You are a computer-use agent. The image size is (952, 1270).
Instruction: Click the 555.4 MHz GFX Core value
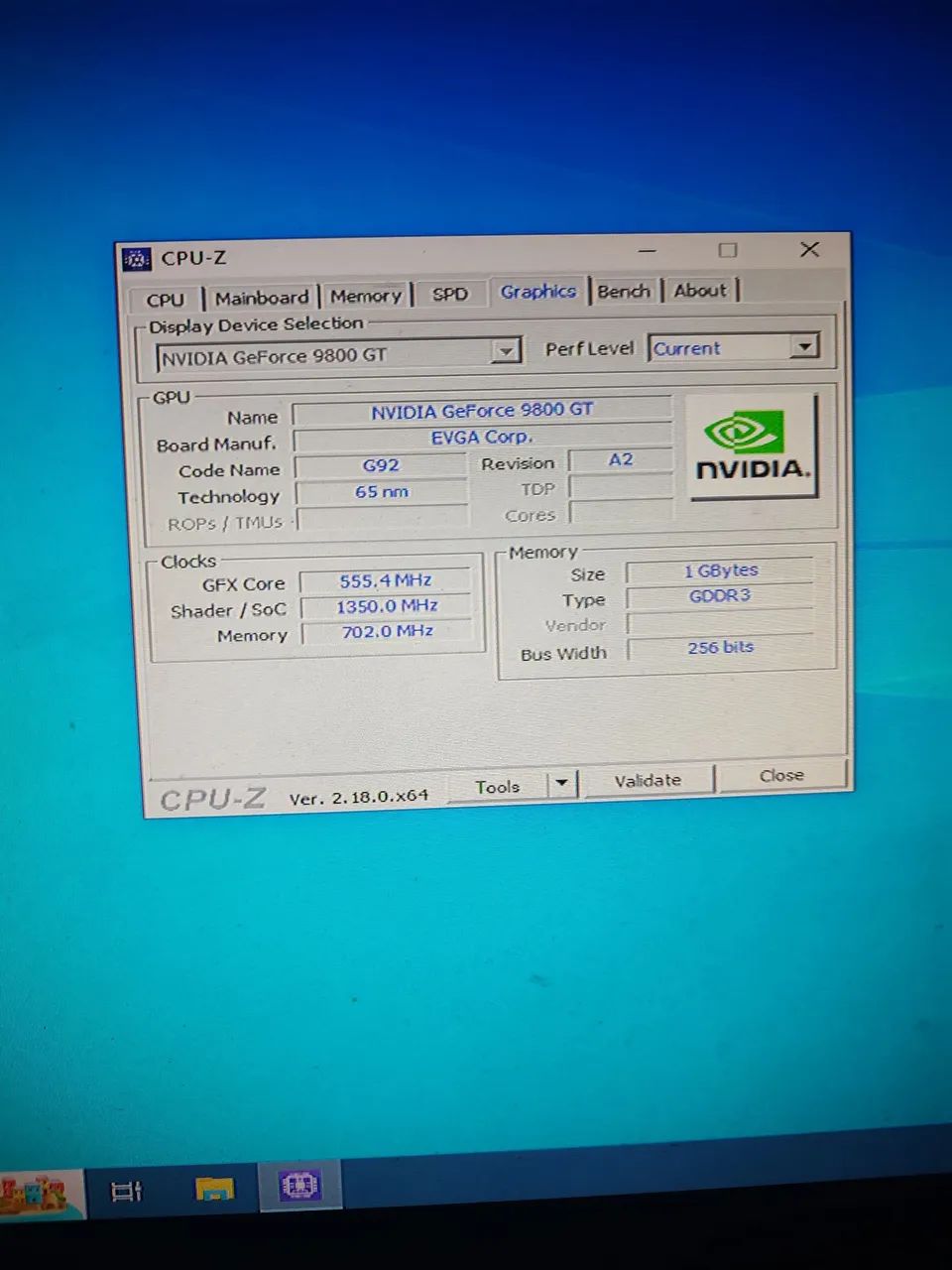pyautogui.click(x=386, y=580)
